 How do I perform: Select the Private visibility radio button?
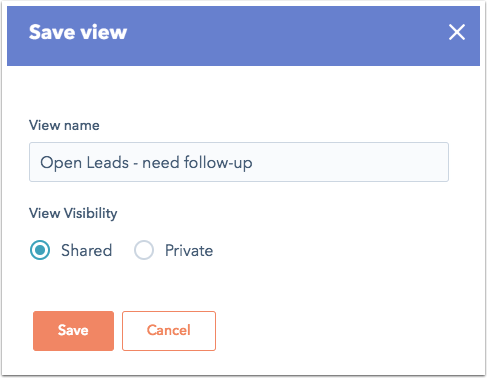pos(144,250)
